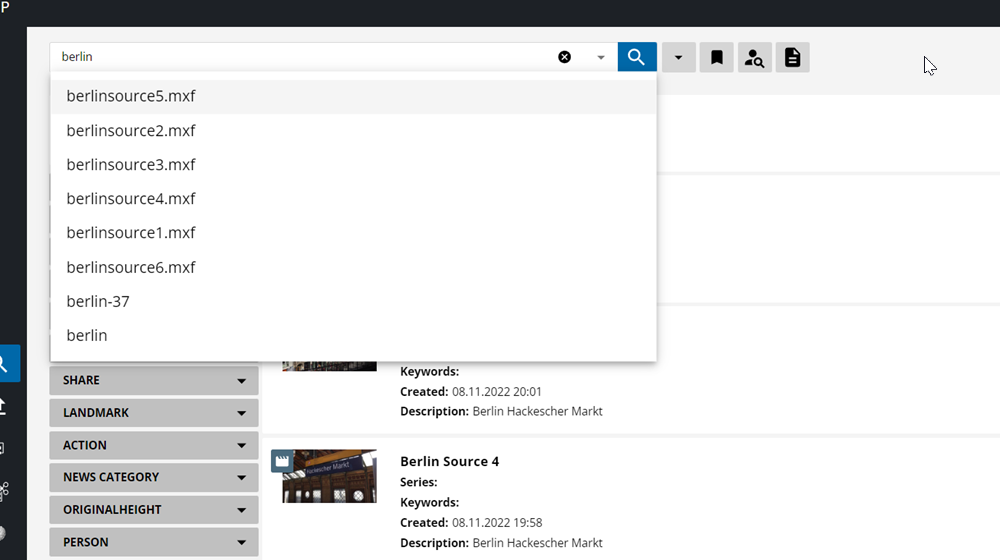
Task: Click the clapperboard badge on Berlin Source 4
Action: coord(283,461)
